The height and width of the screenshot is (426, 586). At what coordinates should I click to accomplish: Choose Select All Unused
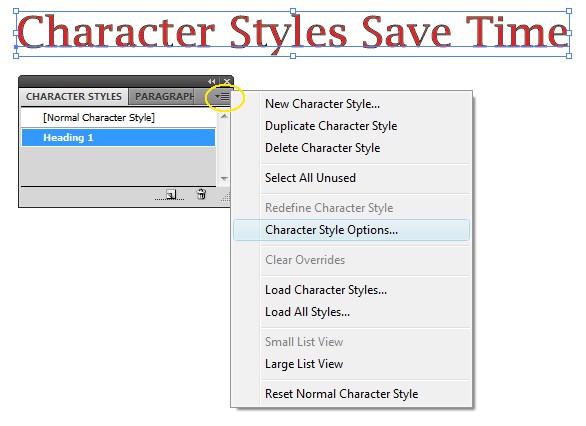(x=351, y=178)
